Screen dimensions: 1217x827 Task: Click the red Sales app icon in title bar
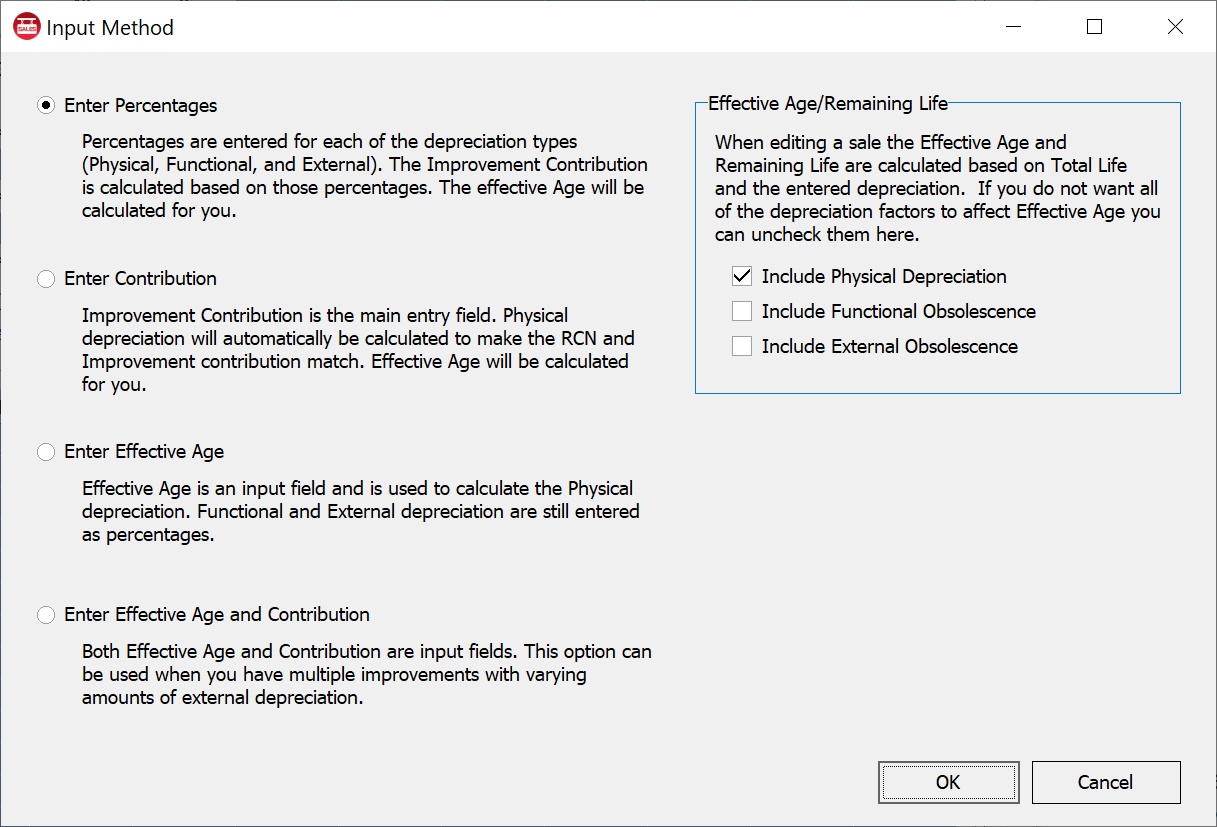(27, 27)
